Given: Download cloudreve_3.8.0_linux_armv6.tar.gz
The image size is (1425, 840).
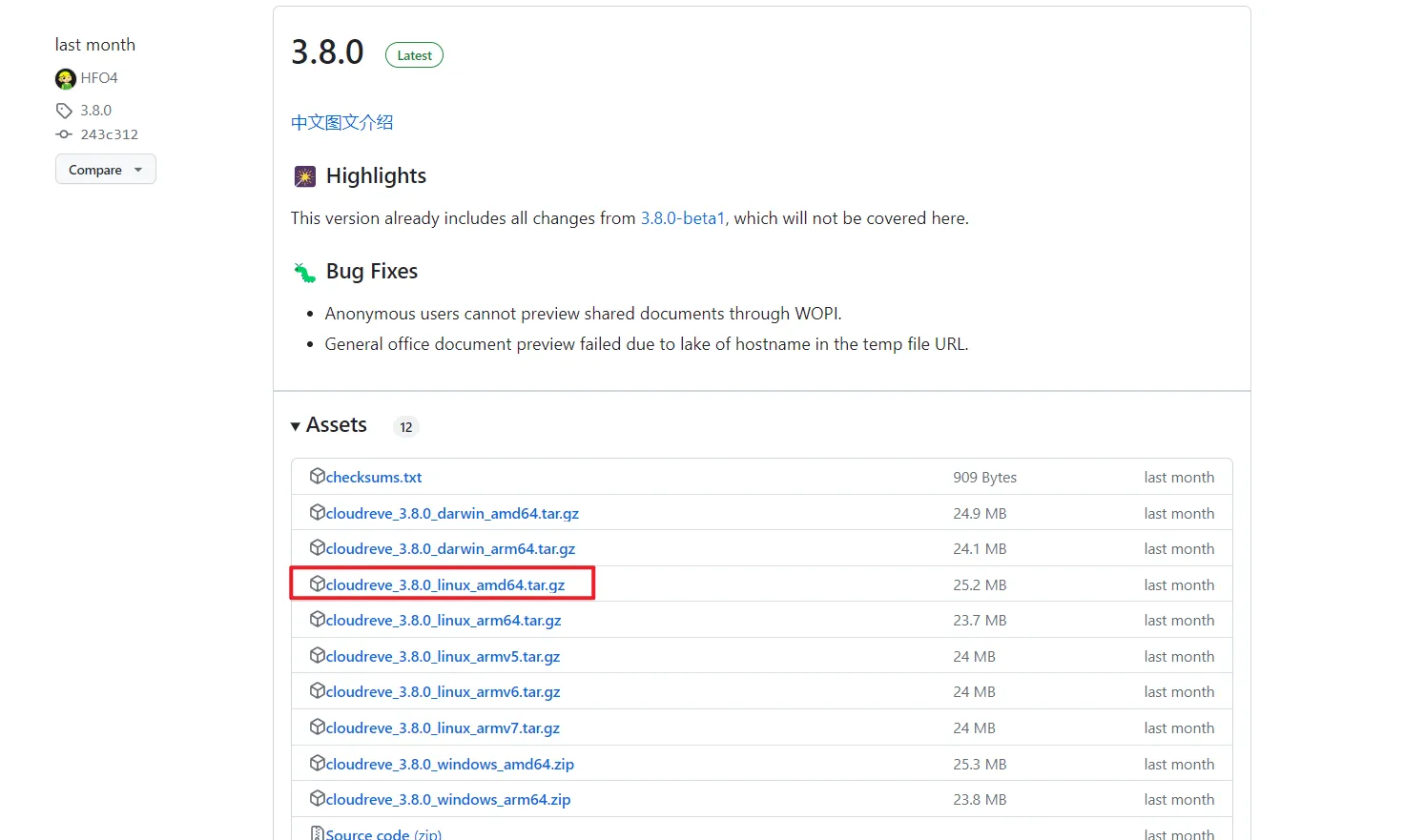Looking at the screenshot, I should pos(443,692).
